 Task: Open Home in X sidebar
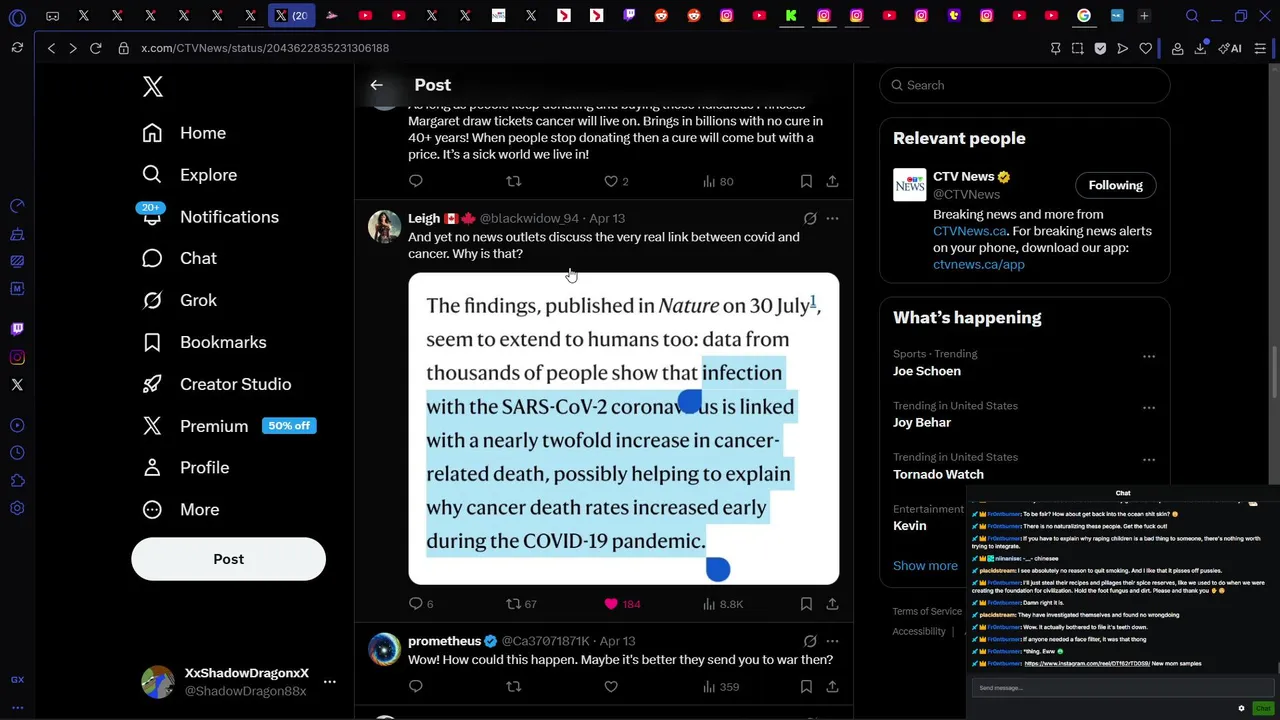184,133
